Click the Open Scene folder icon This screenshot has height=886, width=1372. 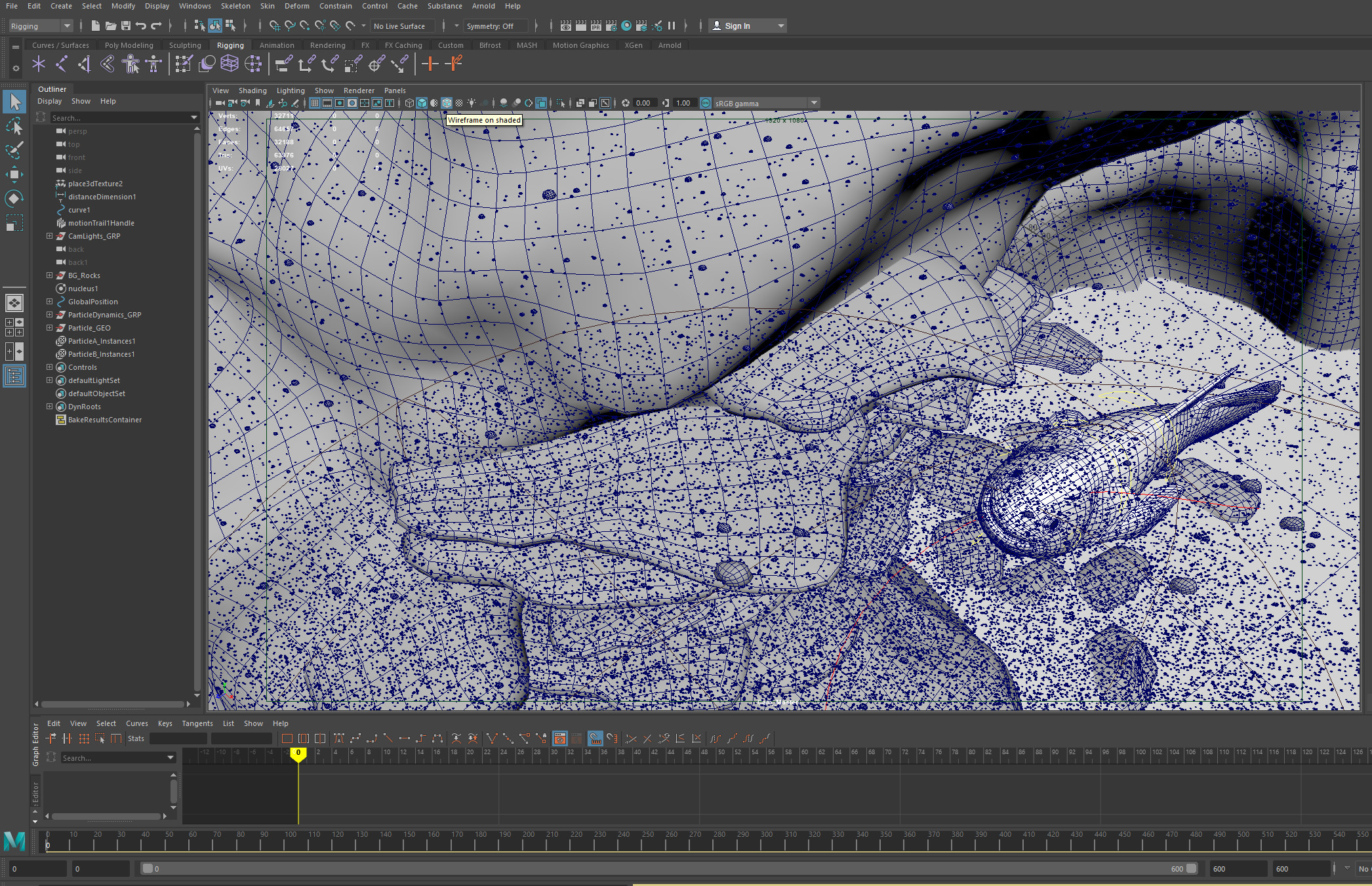coord(111,26)
